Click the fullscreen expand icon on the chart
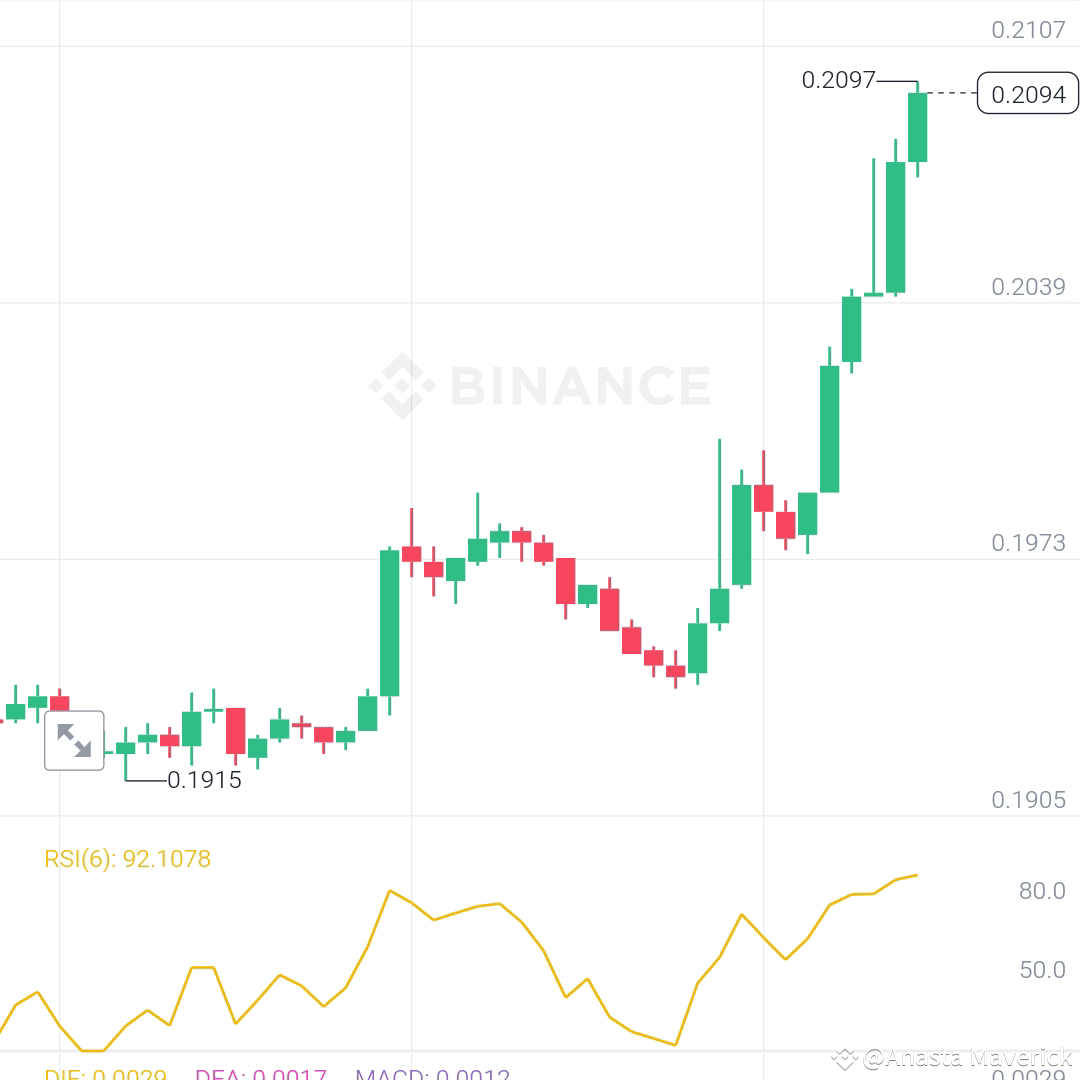Screen dimensions: 1080x1080 pos(74,740)
